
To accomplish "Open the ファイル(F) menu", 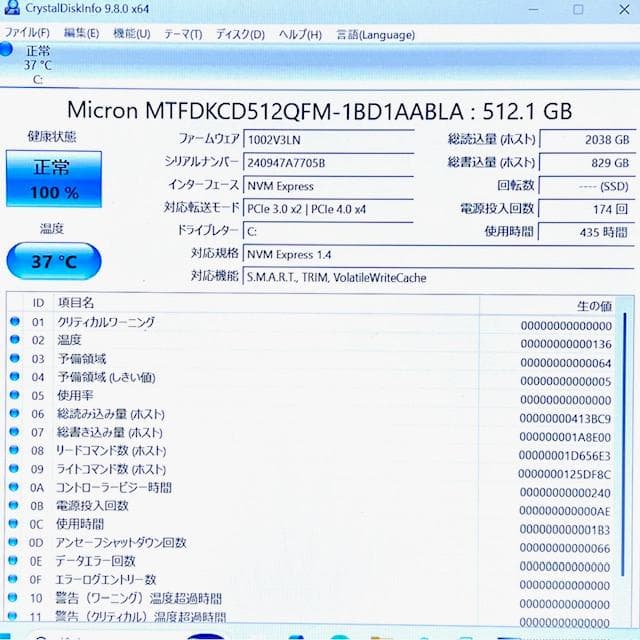I will 27,33.
